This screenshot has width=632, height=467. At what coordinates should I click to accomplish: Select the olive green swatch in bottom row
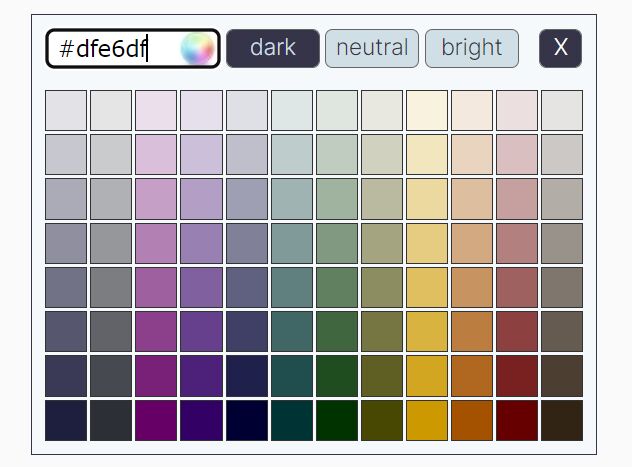click(x=382, y=420)
